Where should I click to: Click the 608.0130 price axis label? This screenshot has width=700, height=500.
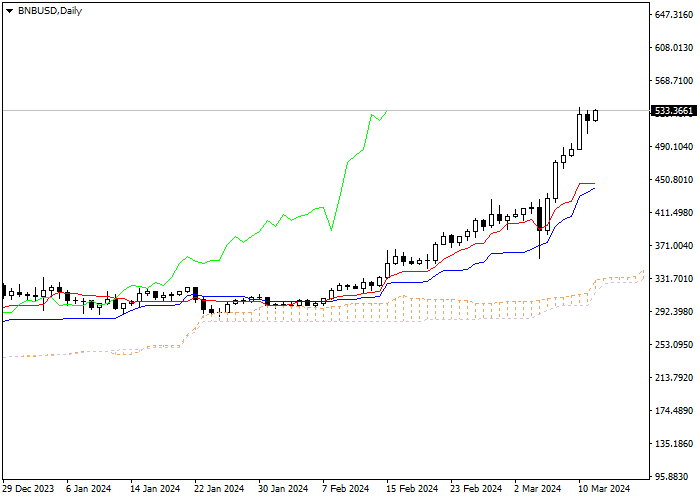tap(674, 48)
